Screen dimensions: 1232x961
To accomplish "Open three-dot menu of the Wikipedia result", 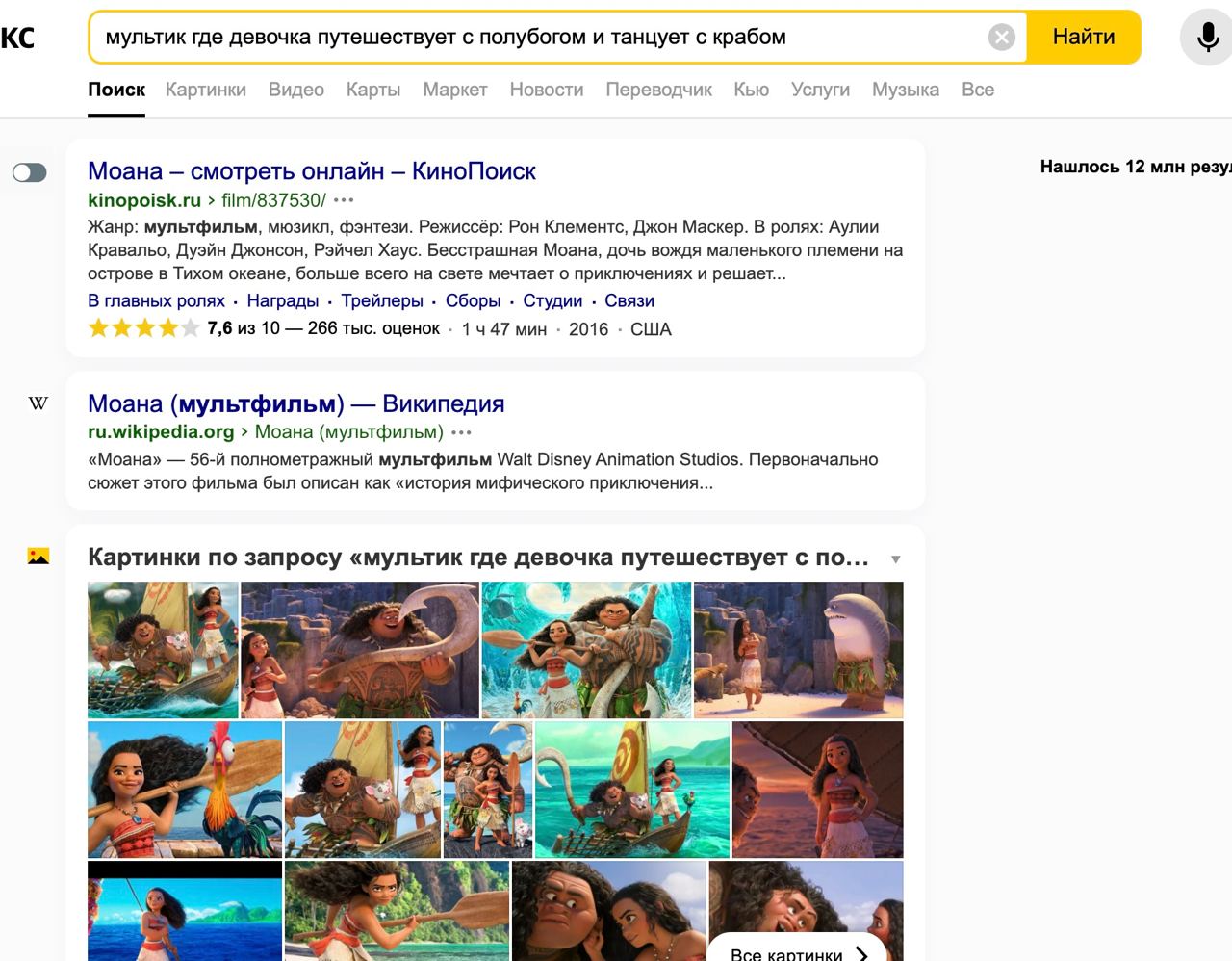I will [x=462, y=432].
